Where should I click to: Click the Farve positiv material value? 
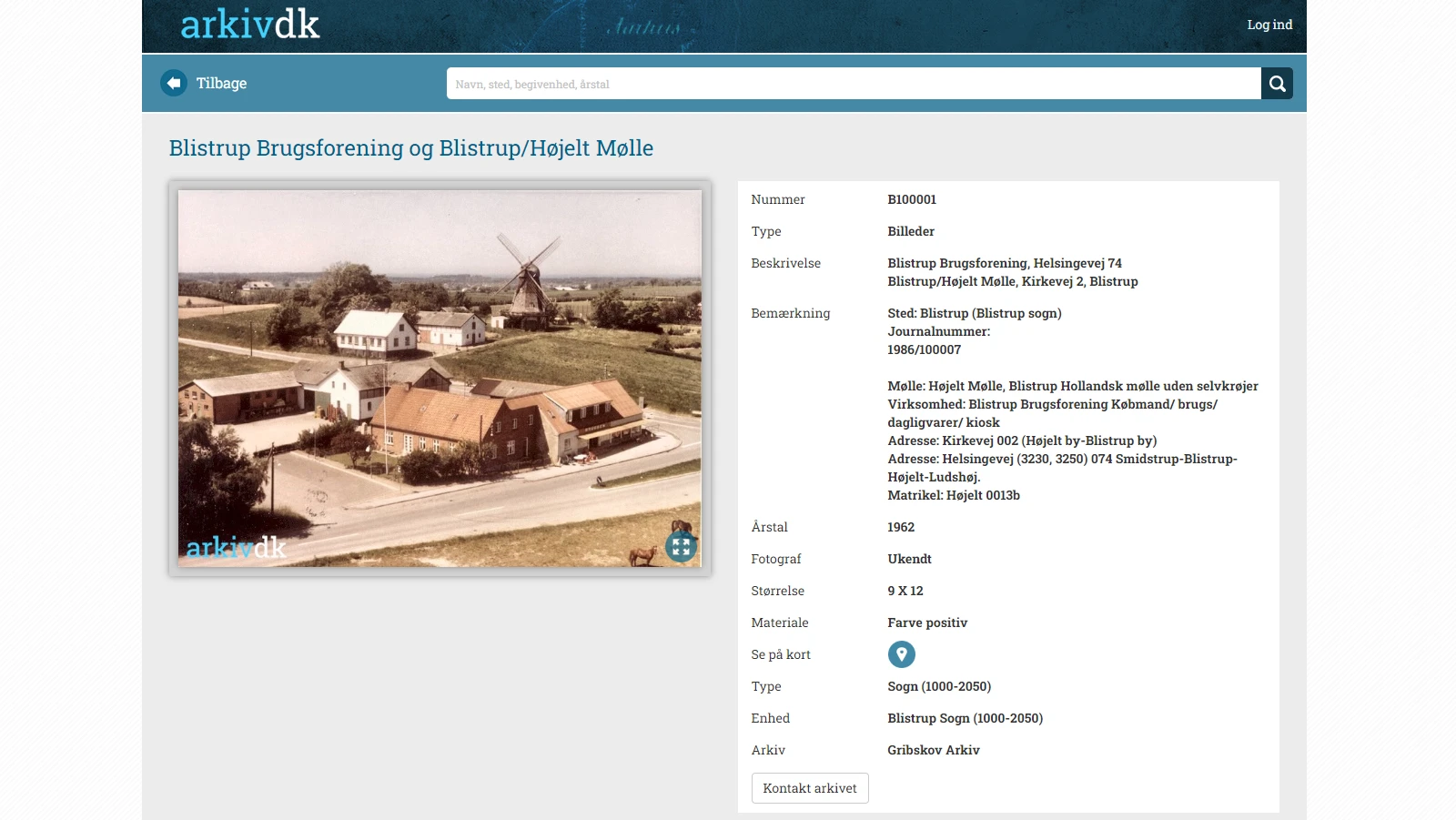(926, 623)
